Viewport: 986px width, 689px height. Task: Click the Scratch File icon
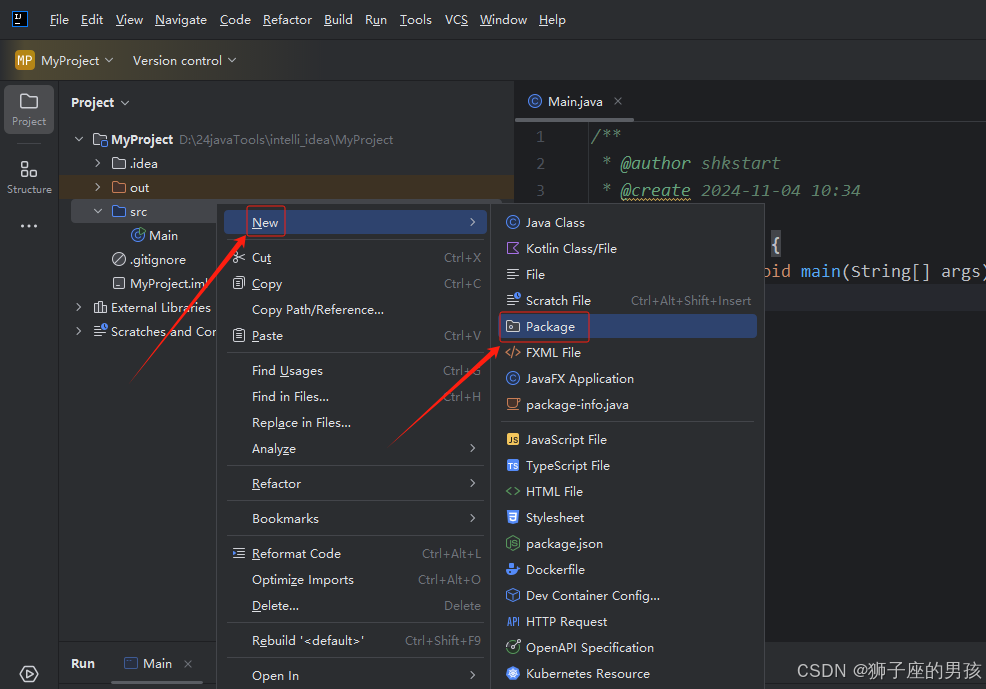point(513,300)
